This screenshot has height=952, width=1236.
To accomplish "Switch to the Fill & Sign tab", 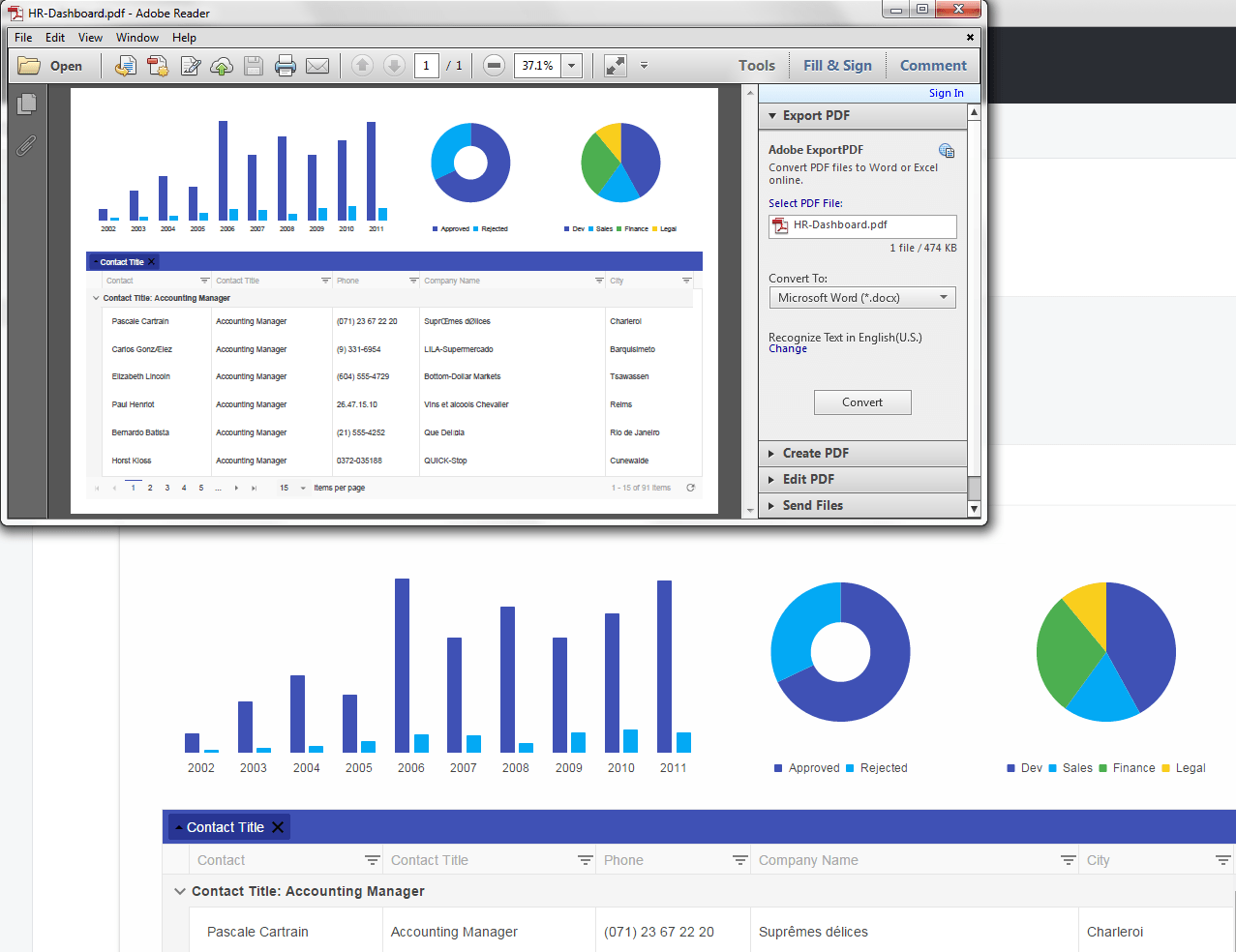I will point(837,66).
